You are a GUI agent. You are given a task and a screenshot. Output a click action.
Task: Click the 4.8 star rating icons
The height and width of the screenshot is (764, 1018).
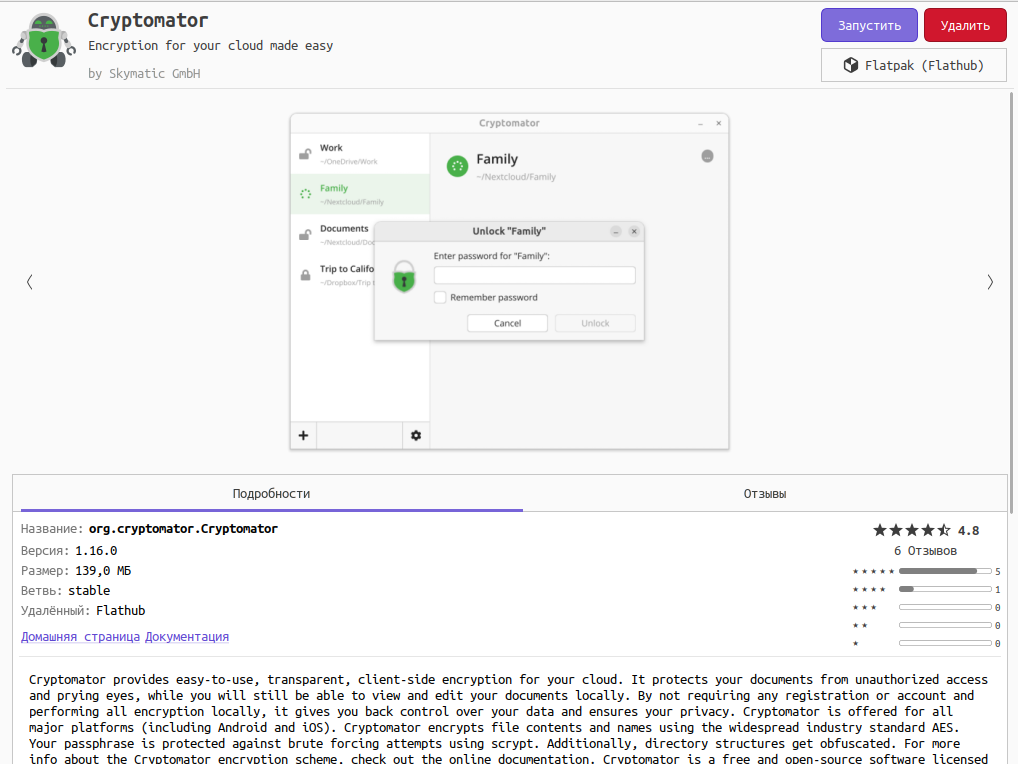[912, 530]
